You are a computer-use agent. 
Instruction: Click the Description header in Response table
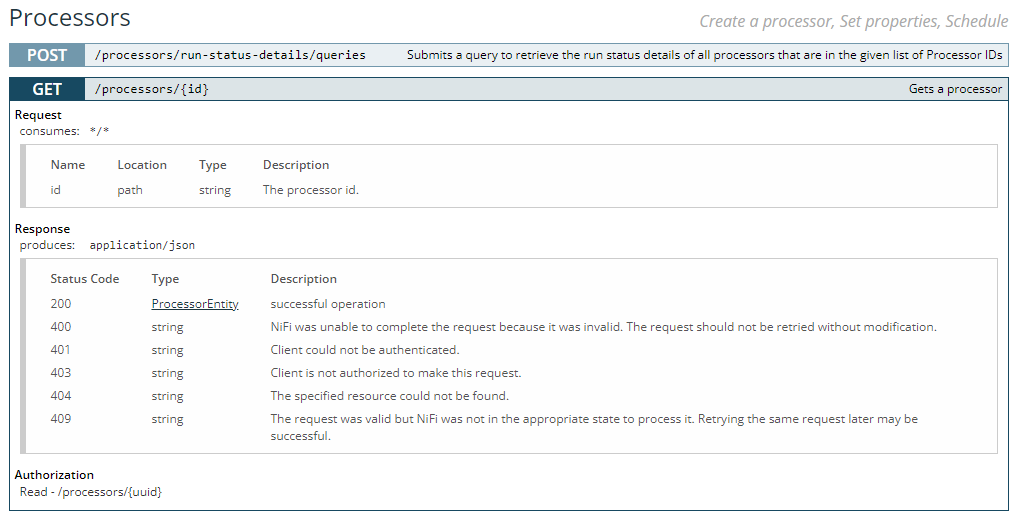pos(303,279)
